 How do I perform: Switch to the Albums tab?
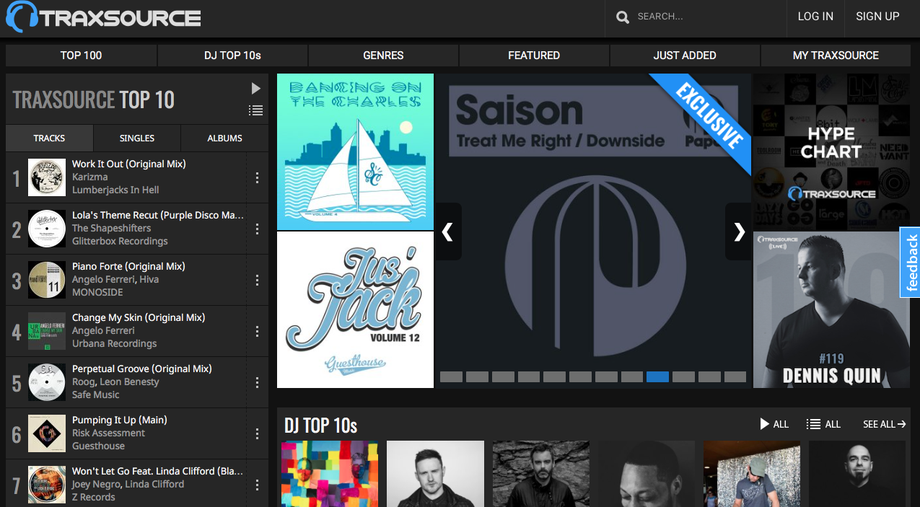tap(225, 138)
